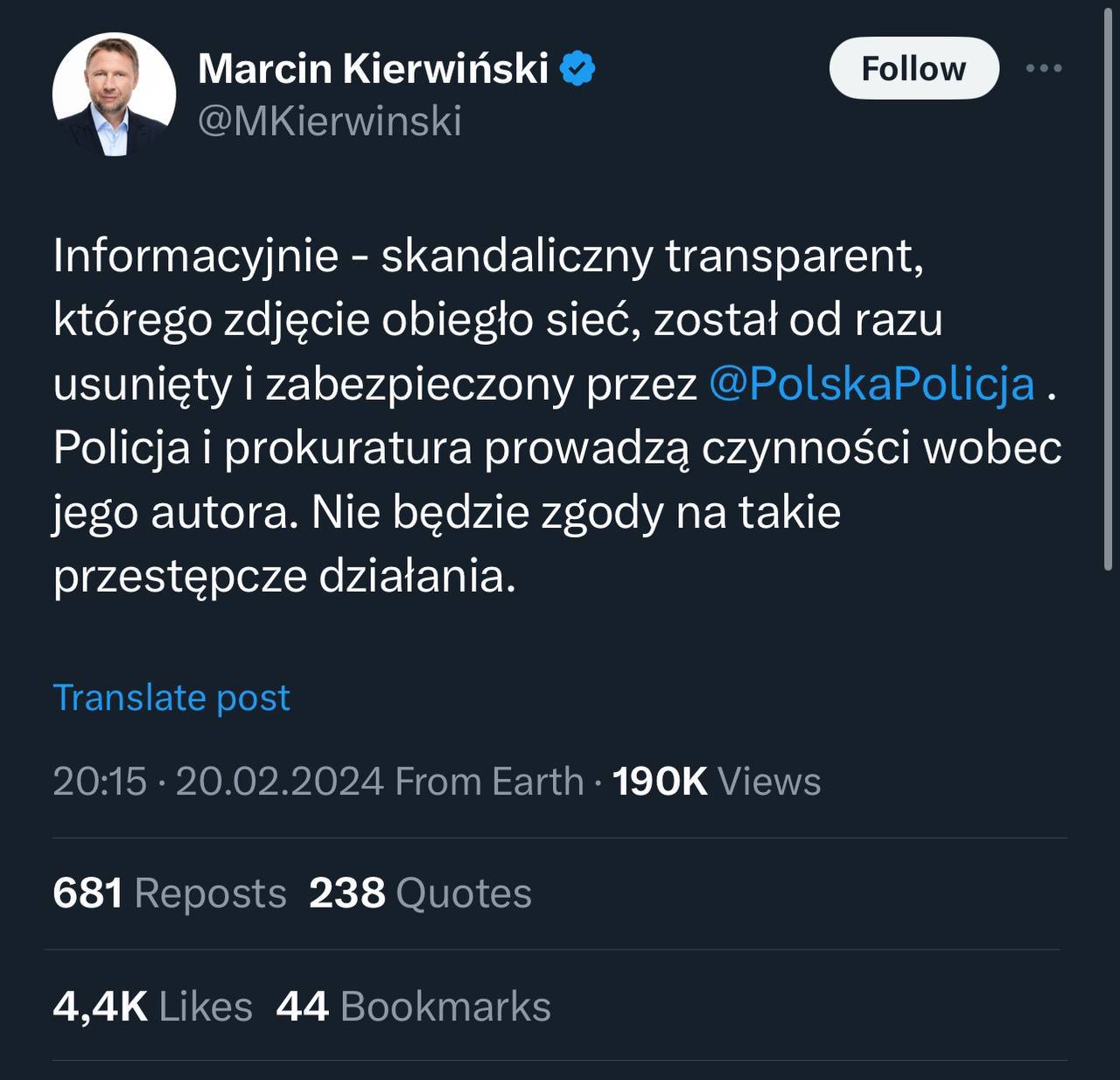Open the more options three-dot menu
Image resolution: width=1120 pixels, height=1080 pixels.
click(x=1043, y=68)
